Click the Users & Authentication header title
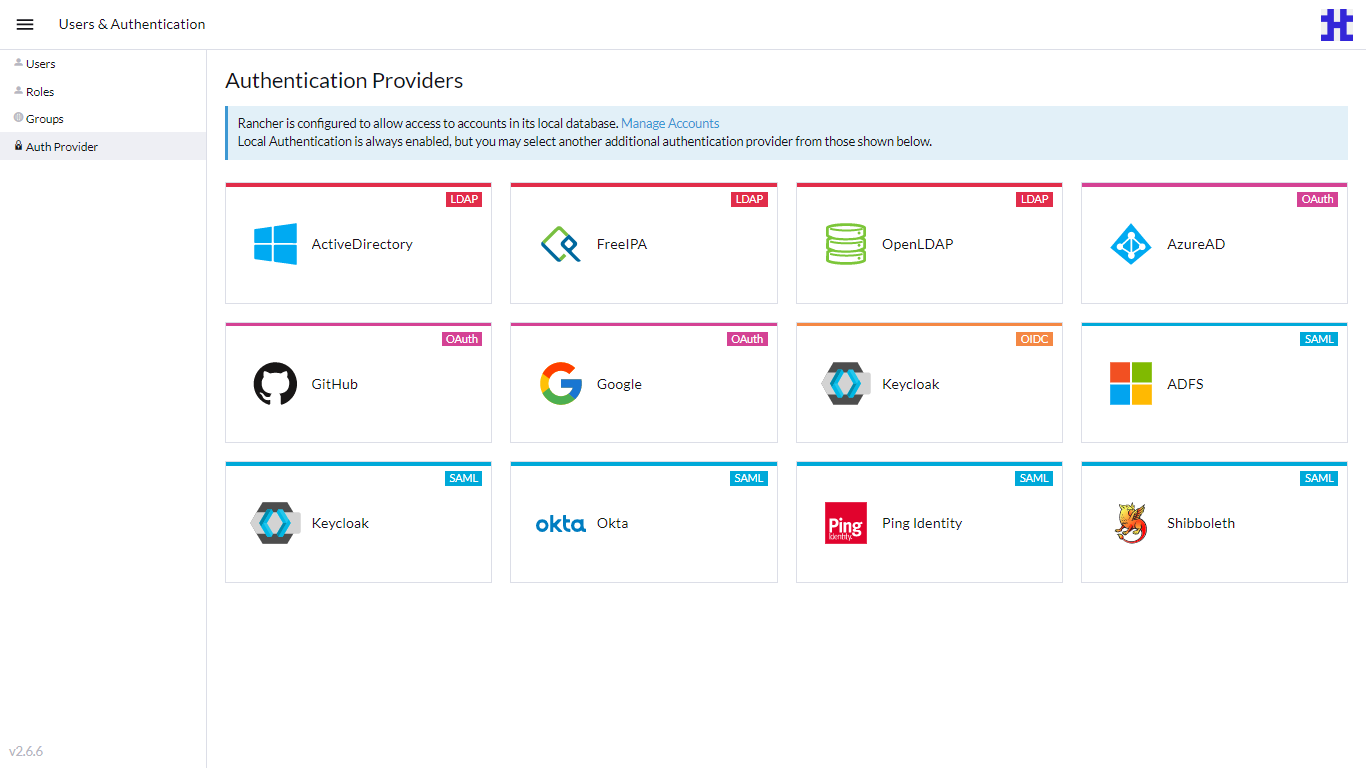Screen dimensions: 1366x768 pos(132,24)
